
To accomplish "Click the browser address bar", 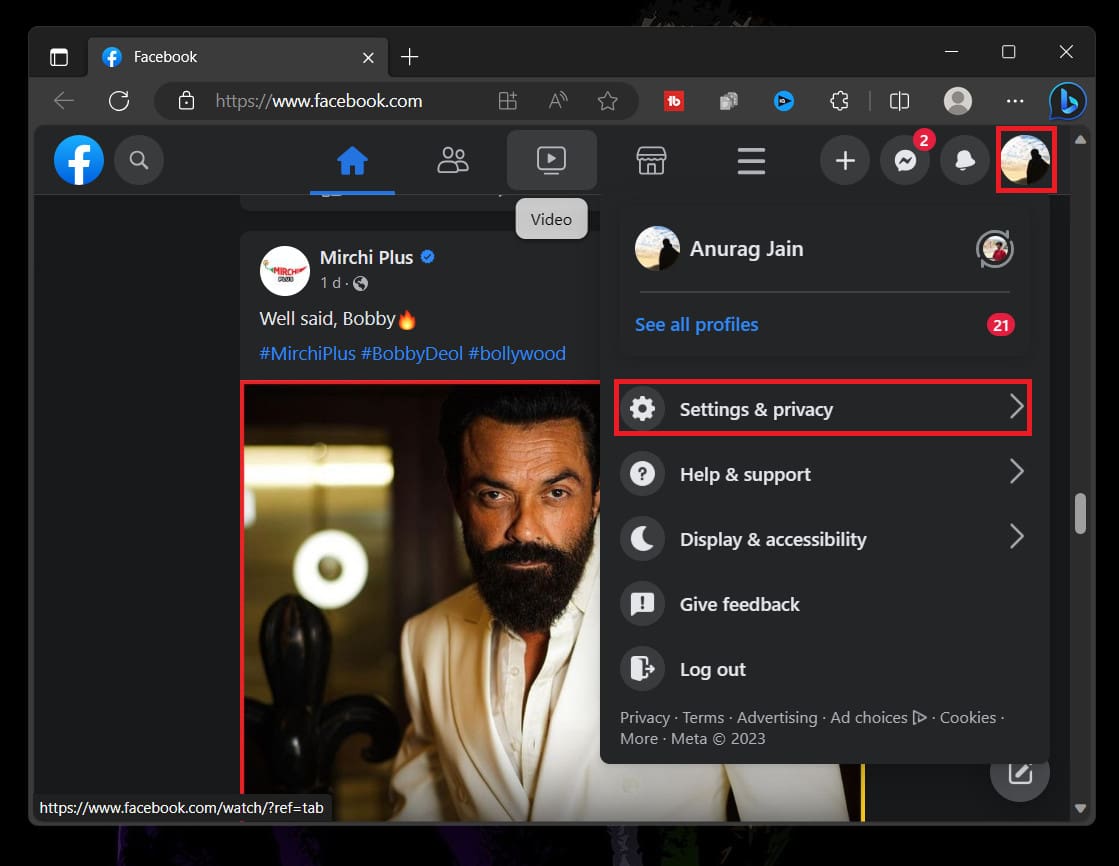I will pyautogui.click(x=340, y=100).
